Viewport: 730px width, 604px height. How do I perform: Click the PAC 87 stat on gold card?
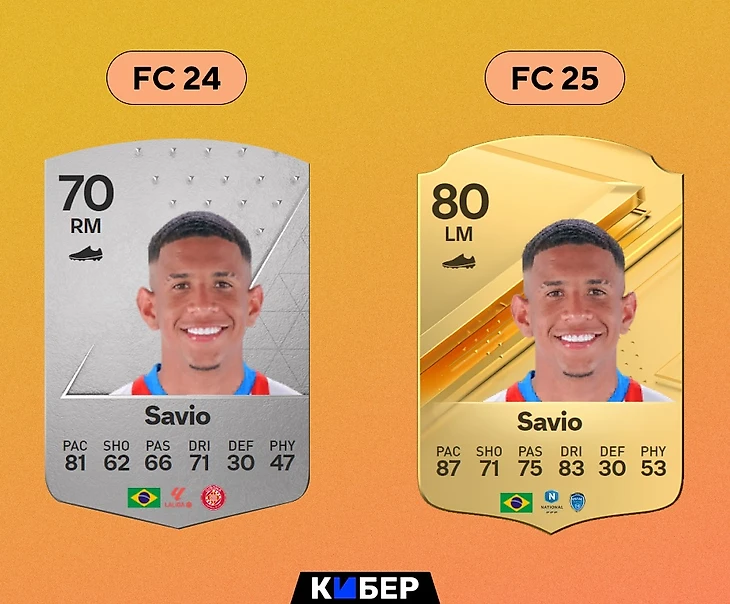[448, 462]
